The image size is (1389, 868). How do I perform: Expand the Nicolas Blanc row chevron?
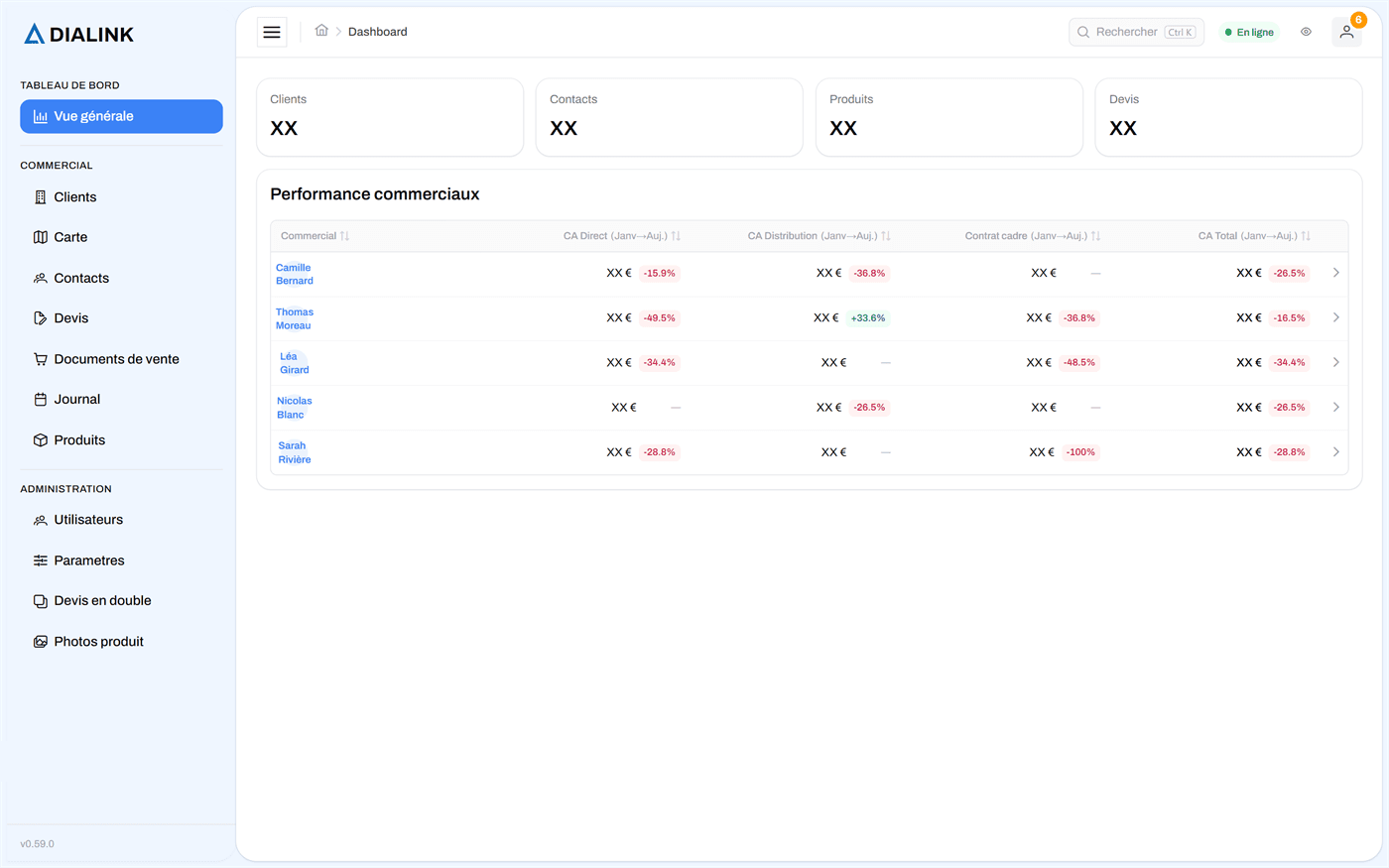[x=1335, y=407]
